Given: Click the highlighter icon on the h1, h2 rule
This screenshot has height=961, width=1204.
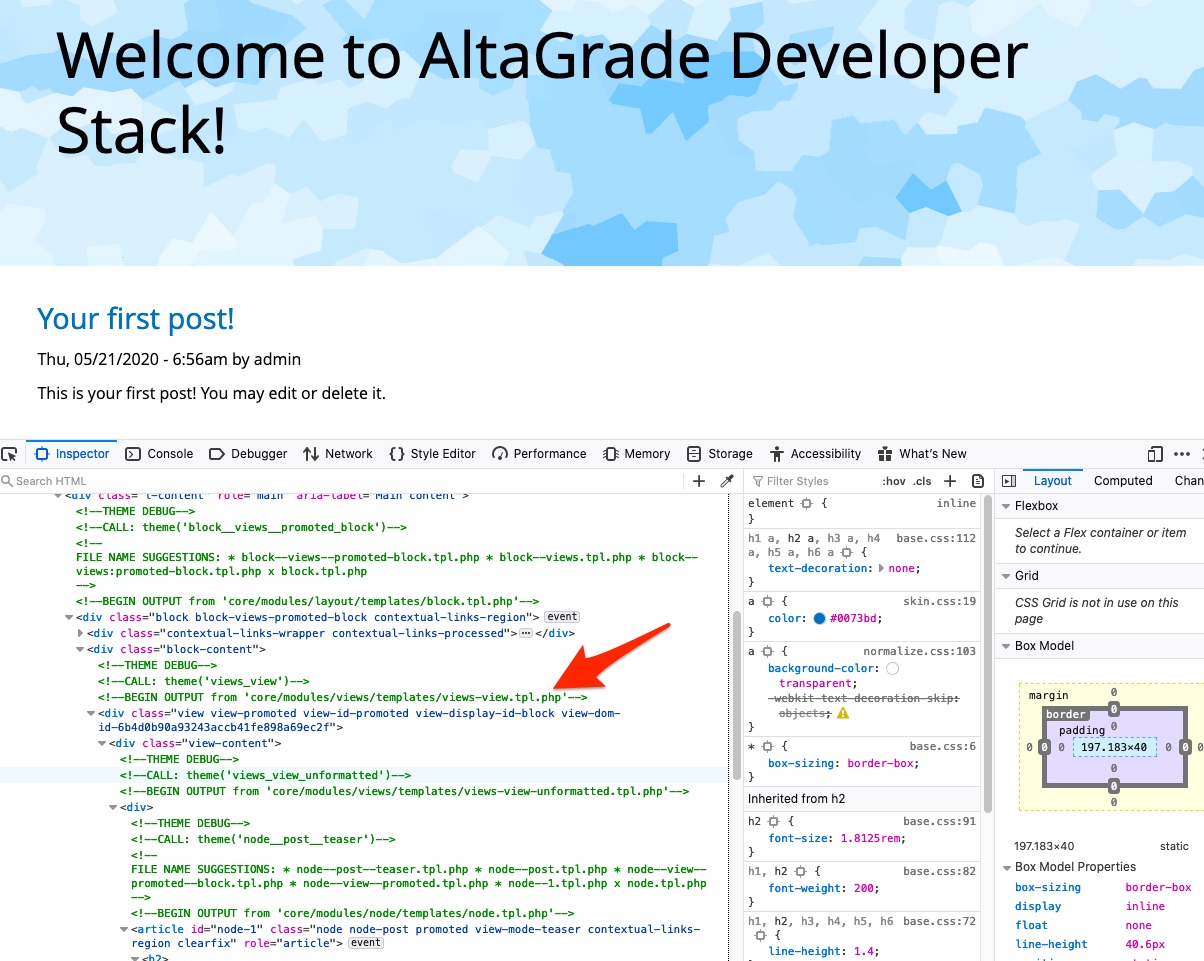Looking at the screenshot, I should (803, 871).
